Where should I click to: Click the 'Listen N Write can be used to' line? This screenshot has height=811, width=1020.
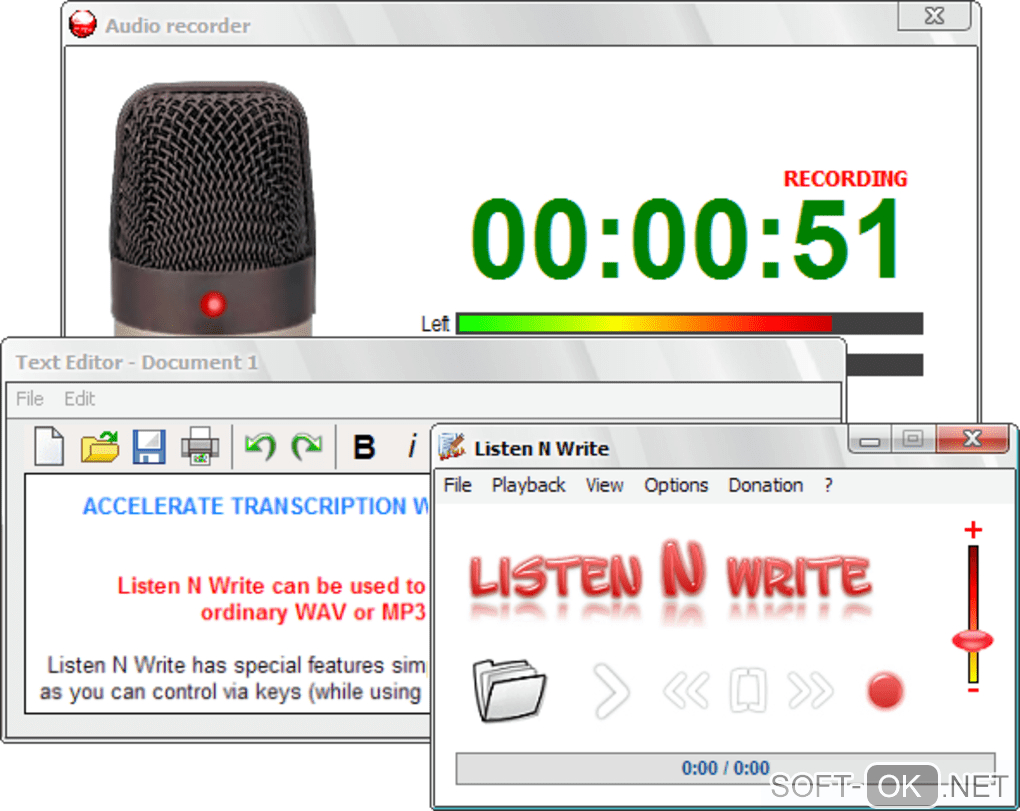tap(271, 586)
